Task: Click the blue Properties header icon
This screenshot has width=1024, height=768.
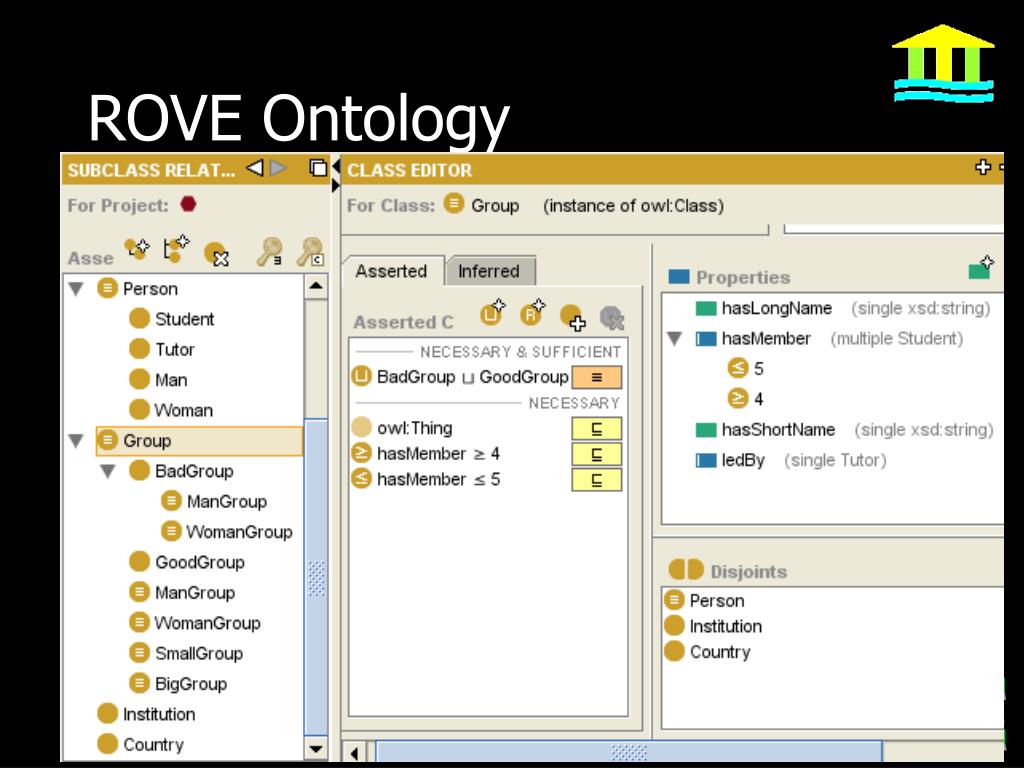Action: [679, 277]
